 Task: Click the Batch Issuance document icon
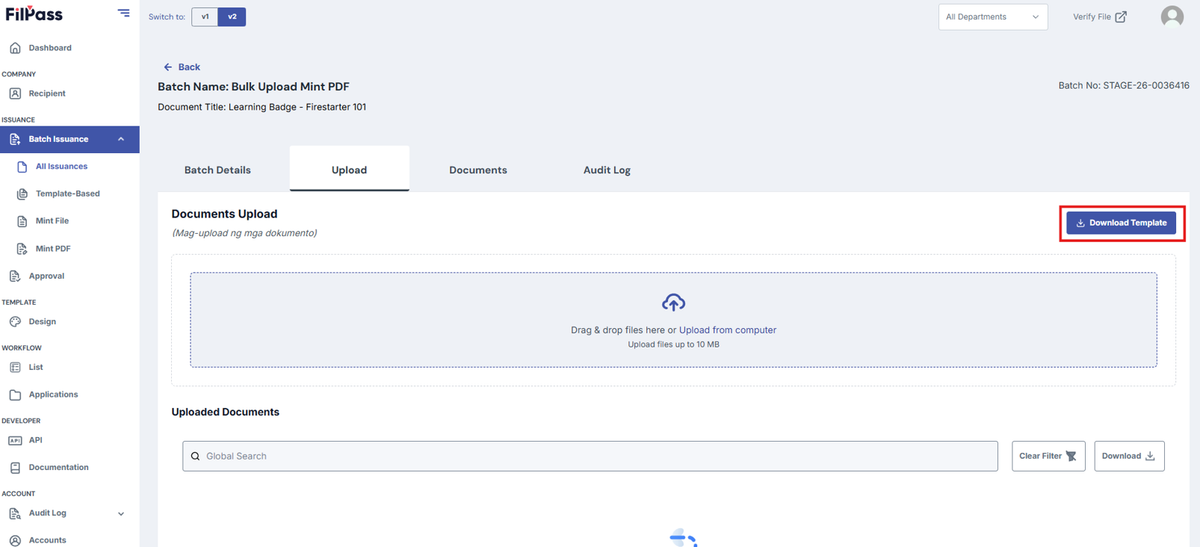point(15,139)
